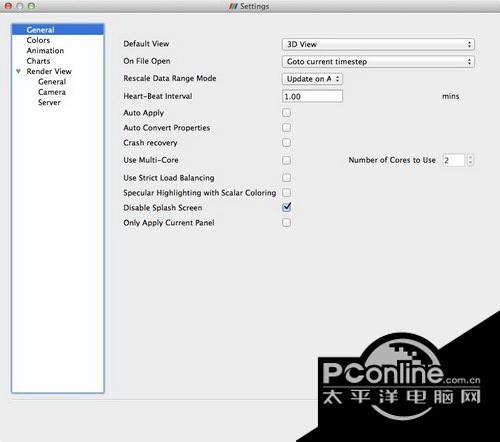Enable Only Apply Current Panel checkbox
This screenshot has width=500, height=442.
(x=286, y=223)
